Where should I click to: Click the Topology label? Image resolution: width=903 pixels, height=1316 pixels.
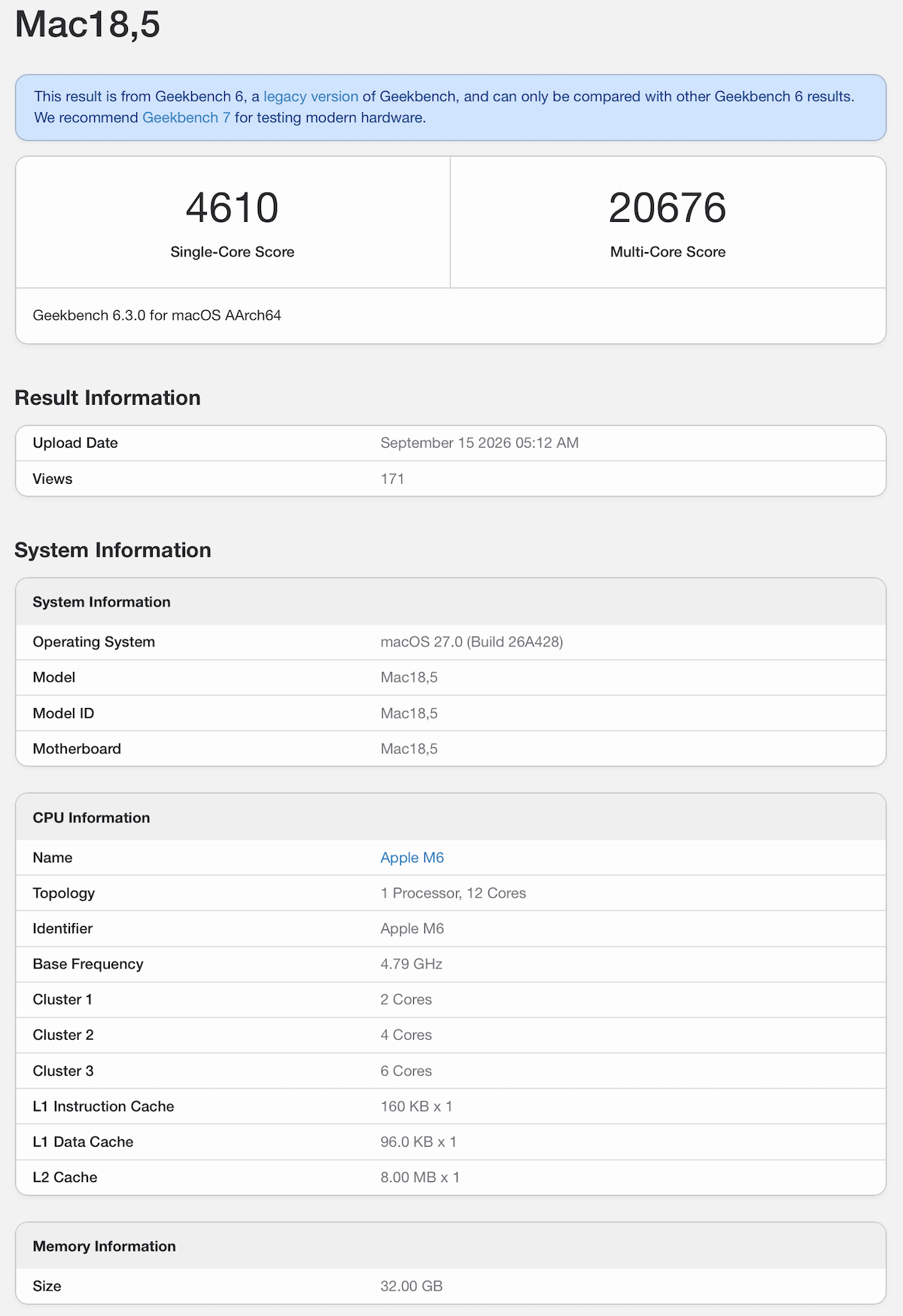tap(64, 893)
